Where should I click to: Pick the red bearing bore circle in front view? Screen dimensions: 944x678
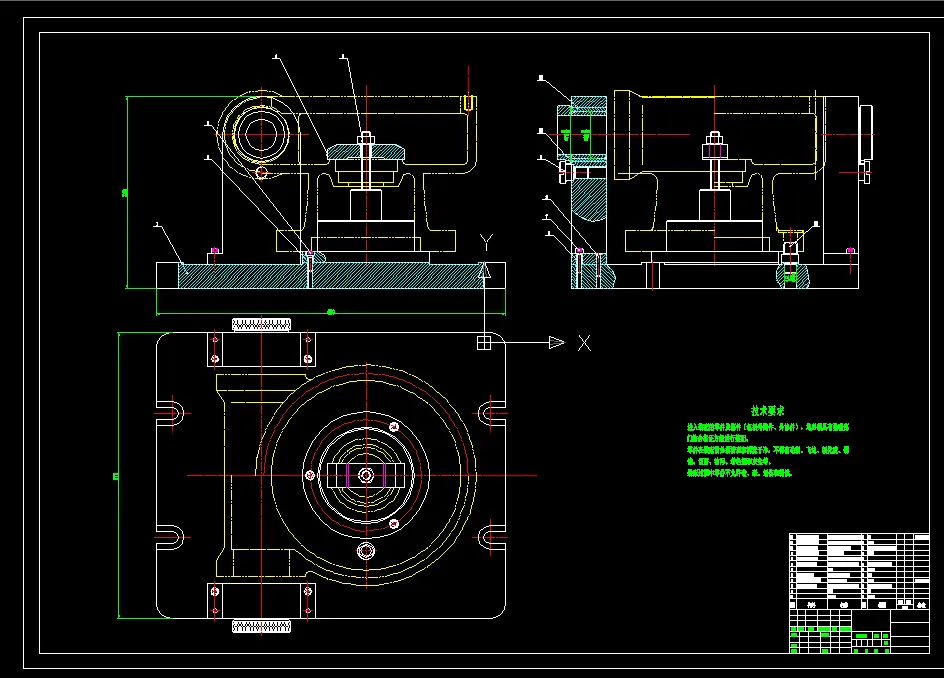(x=261, y=134)
